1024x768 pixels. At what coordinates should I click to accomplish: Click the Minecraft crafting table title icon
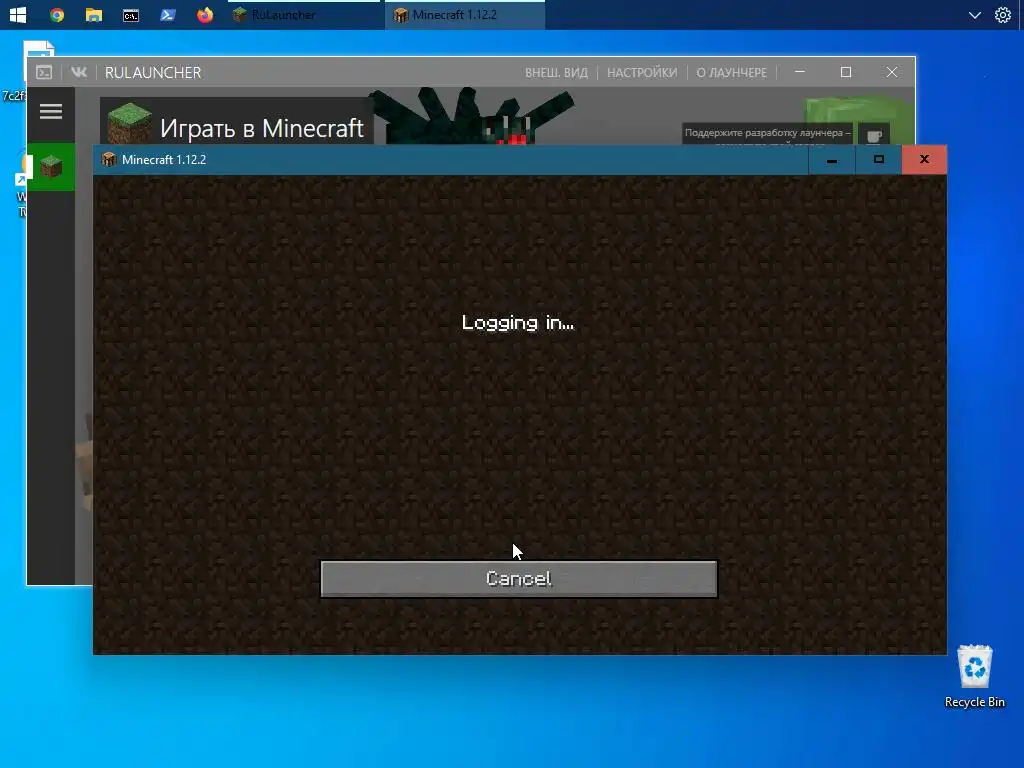tap(109, 159)
